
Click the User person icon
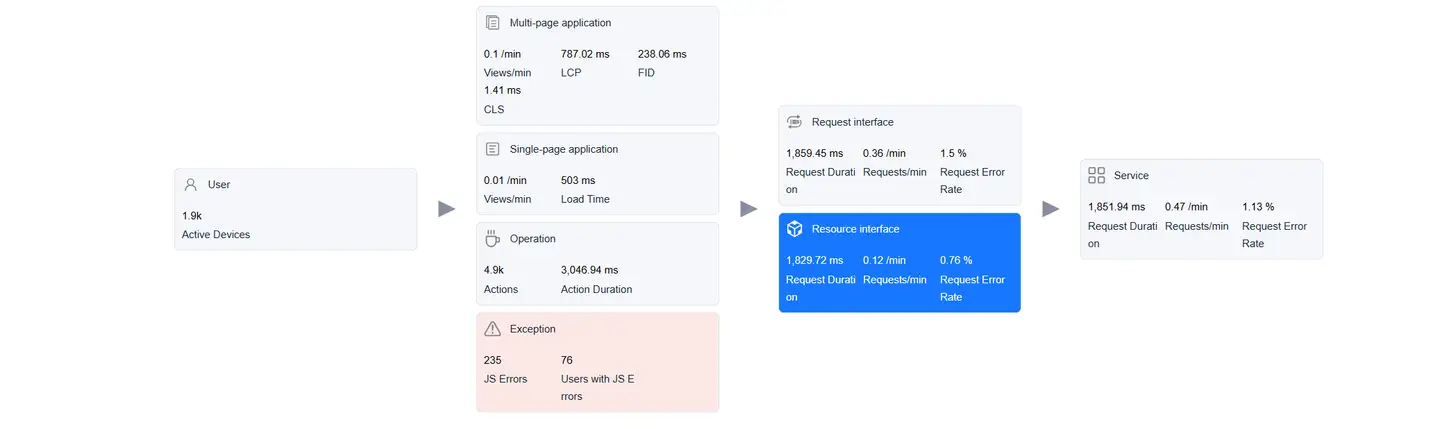(191, 185)
